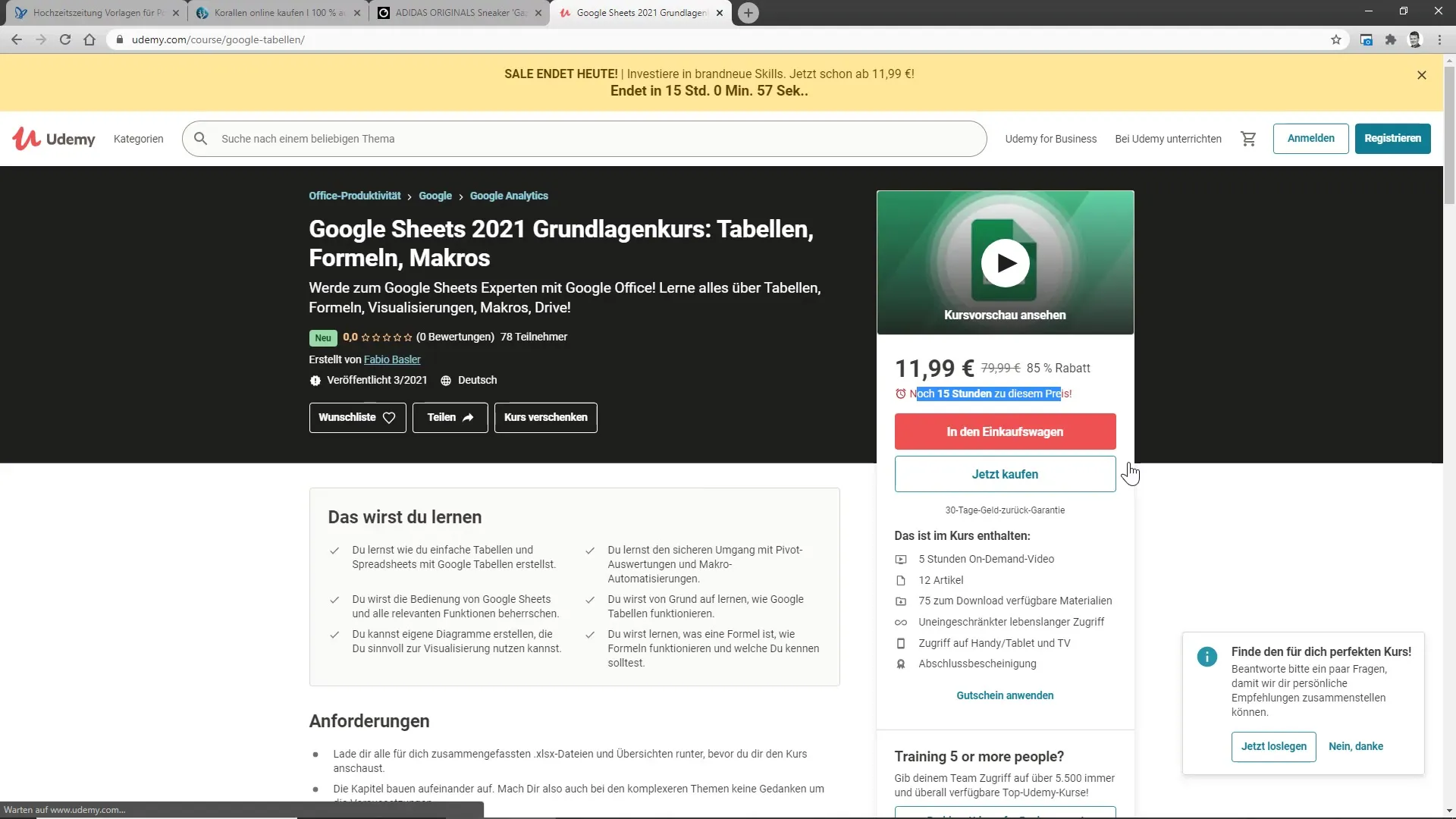This screenshot has height=819, width=1456.
Task: Click the browser forward arrow
Action: coord(41,39)
